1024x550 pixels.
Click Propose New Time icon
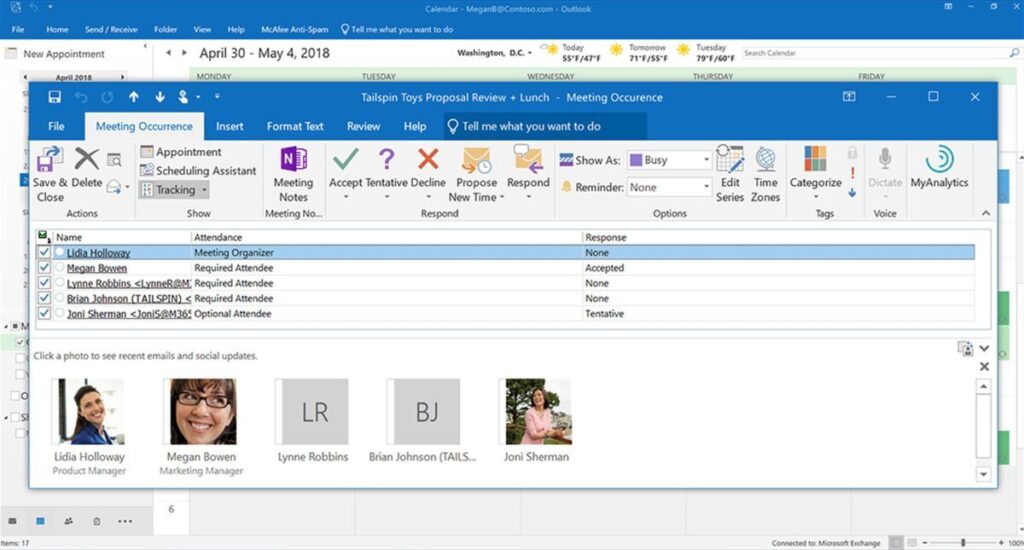[476, 161]
